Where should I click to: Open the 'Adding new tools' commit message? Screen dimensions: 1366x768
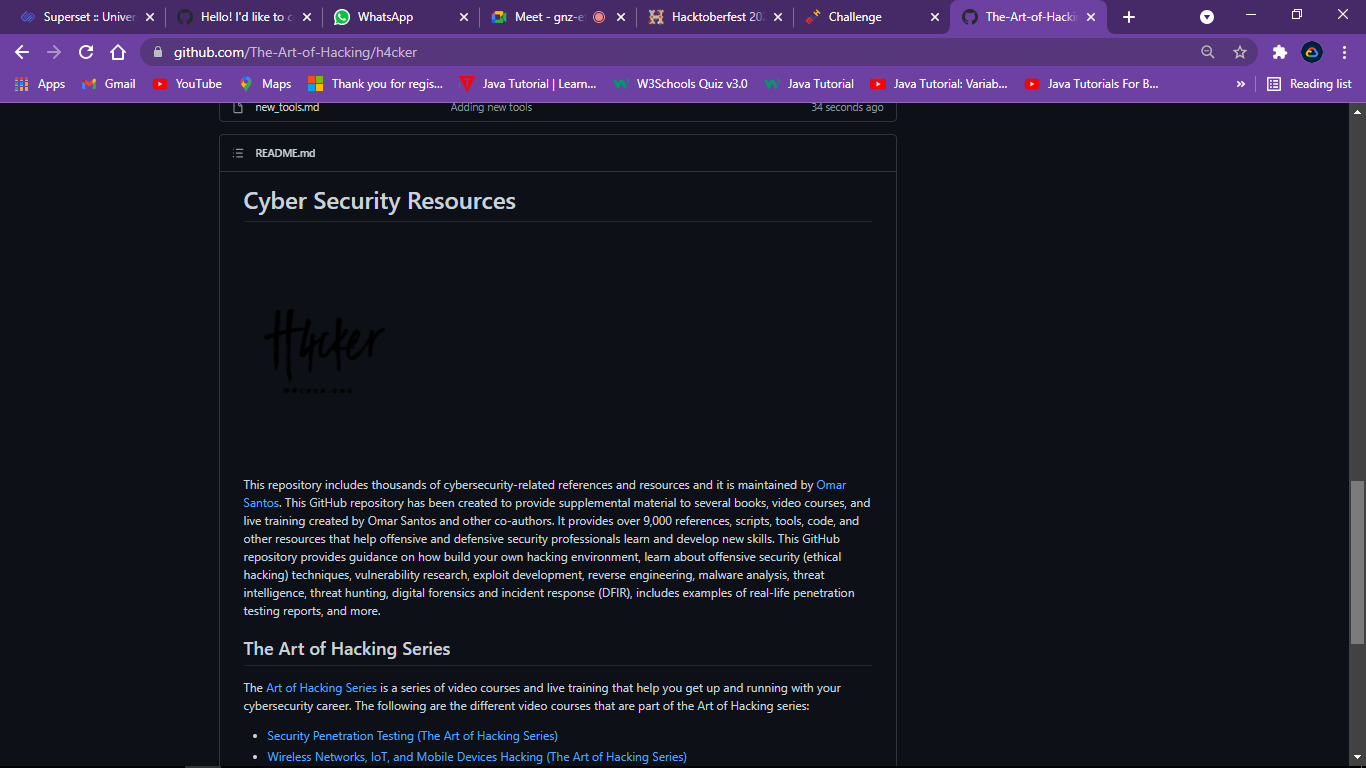coord(491,107)
